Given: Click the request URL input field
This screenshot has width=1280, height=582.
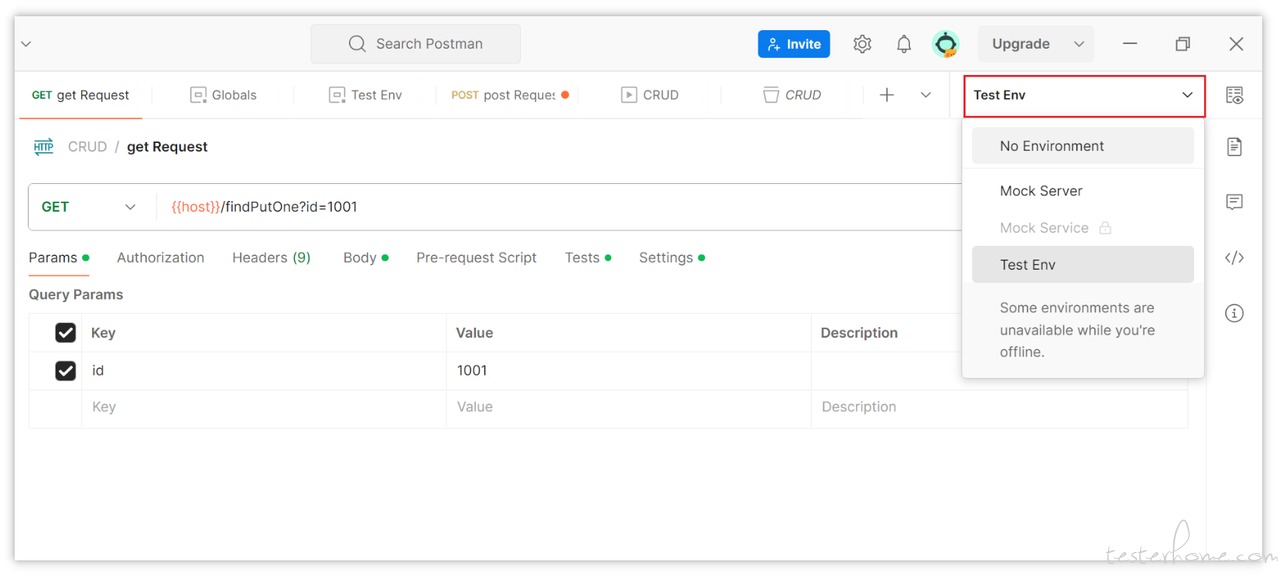Looking at the screenshot, I should (560, 207).
